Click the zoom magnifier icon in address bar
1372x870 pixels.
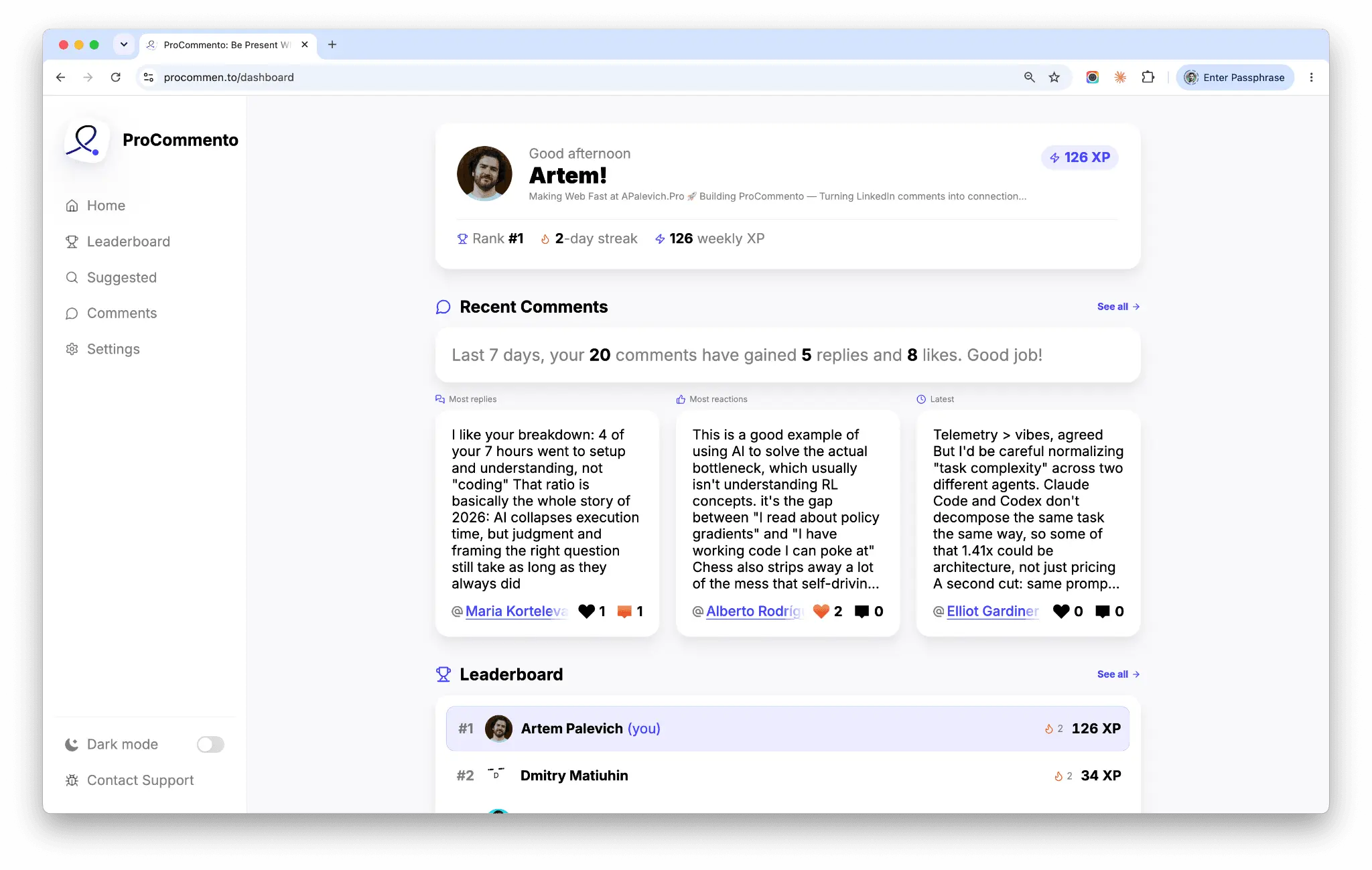(1030, 77)
